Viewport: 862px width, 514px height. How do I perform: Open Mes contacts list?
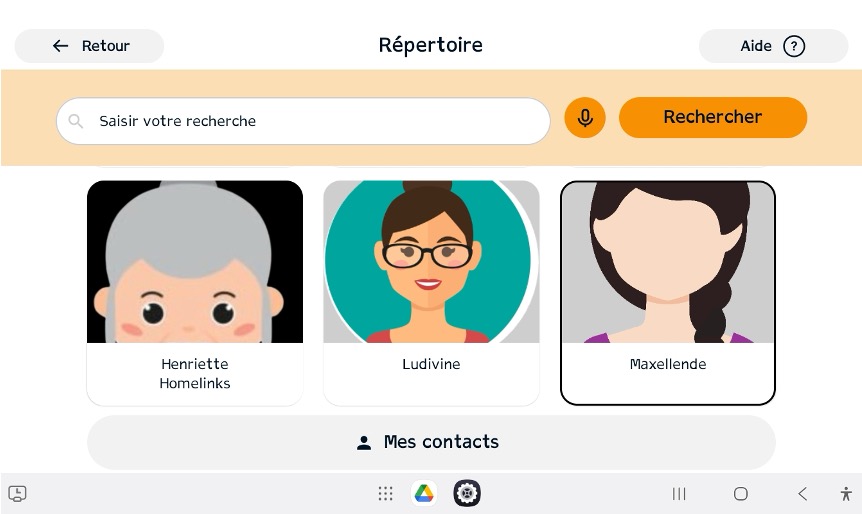coord(431,443)
